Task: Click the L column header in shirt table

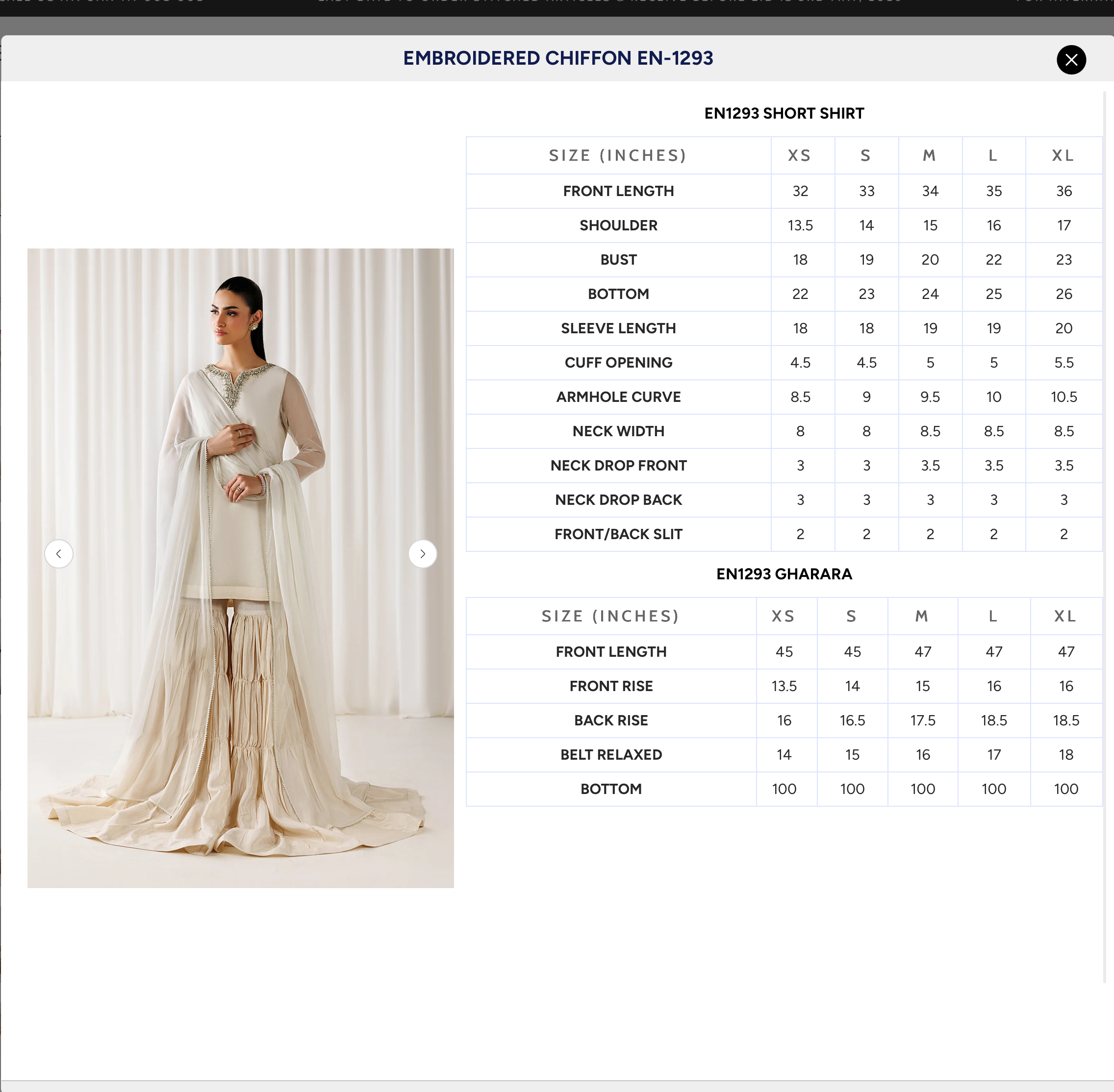Action: coord(993,155)
